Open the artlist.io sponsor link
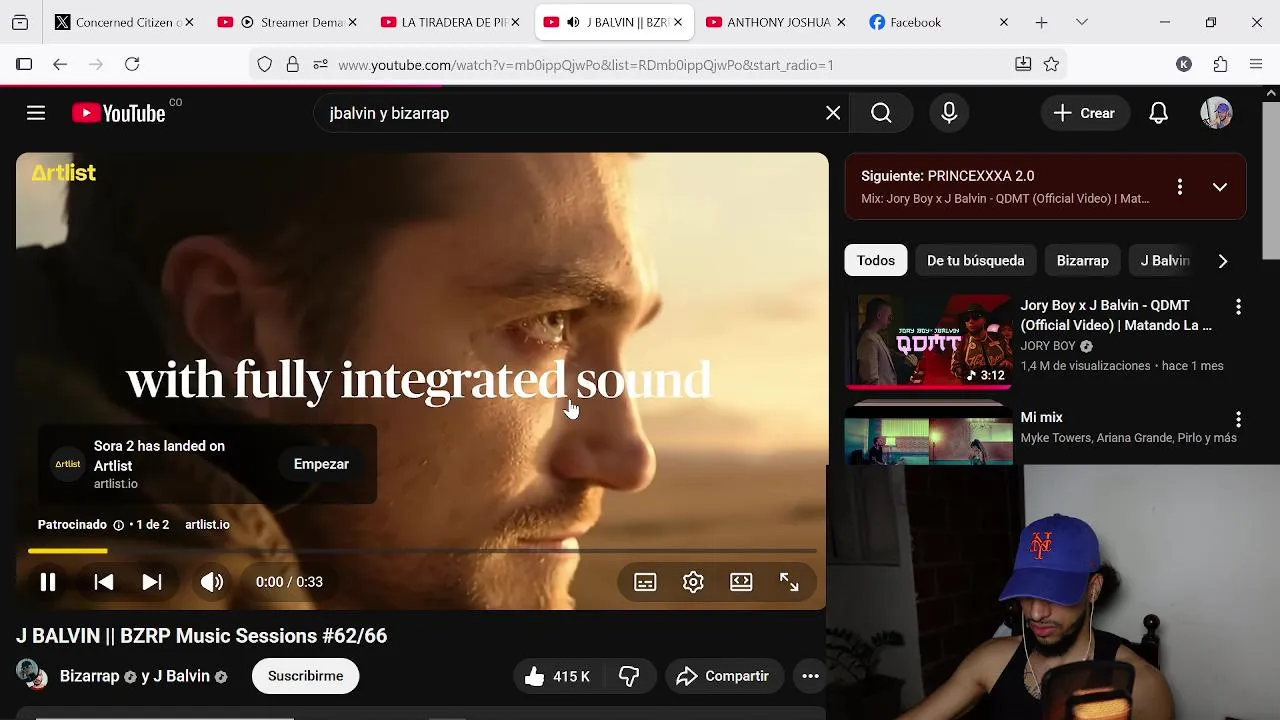Viewport: 1280px width, 720px height. [x=207, y=524]
